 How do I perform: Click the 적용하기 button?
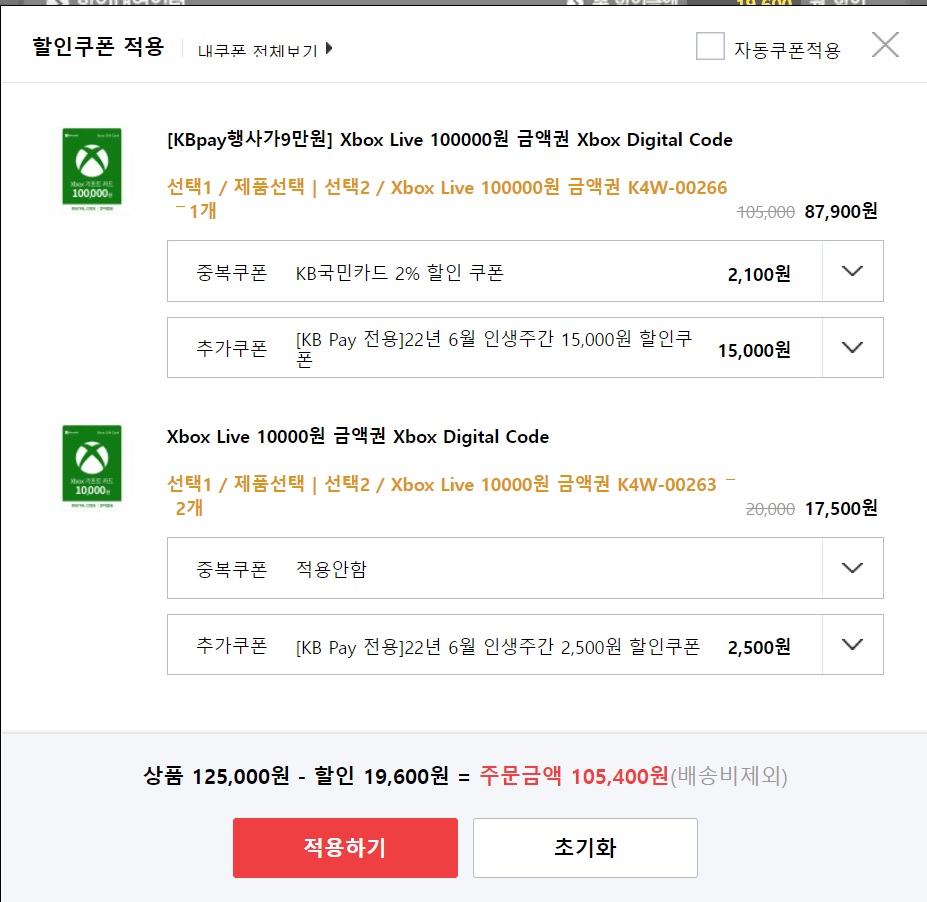(345, 848)
